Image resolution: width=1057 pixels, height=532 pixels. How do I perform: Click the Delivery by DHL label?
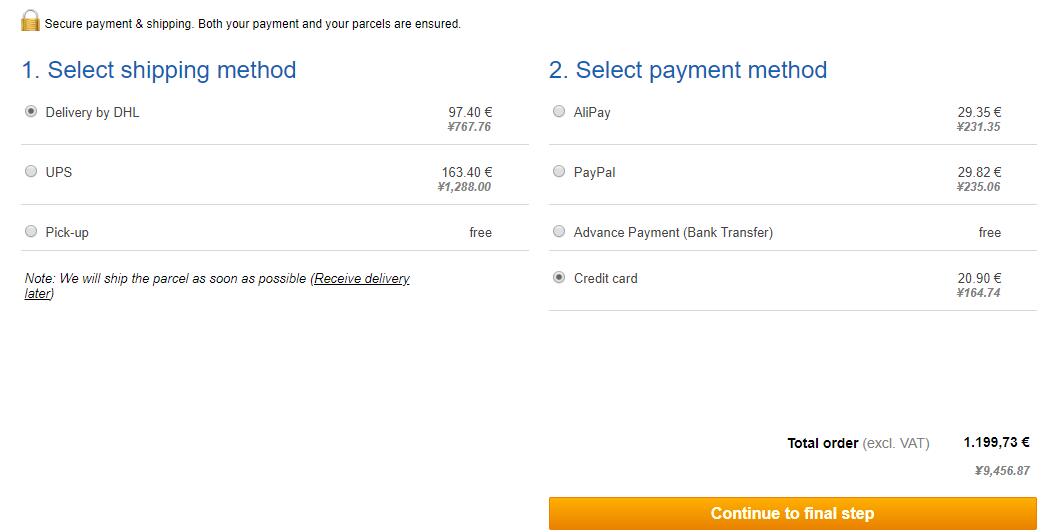pos(92,113)
